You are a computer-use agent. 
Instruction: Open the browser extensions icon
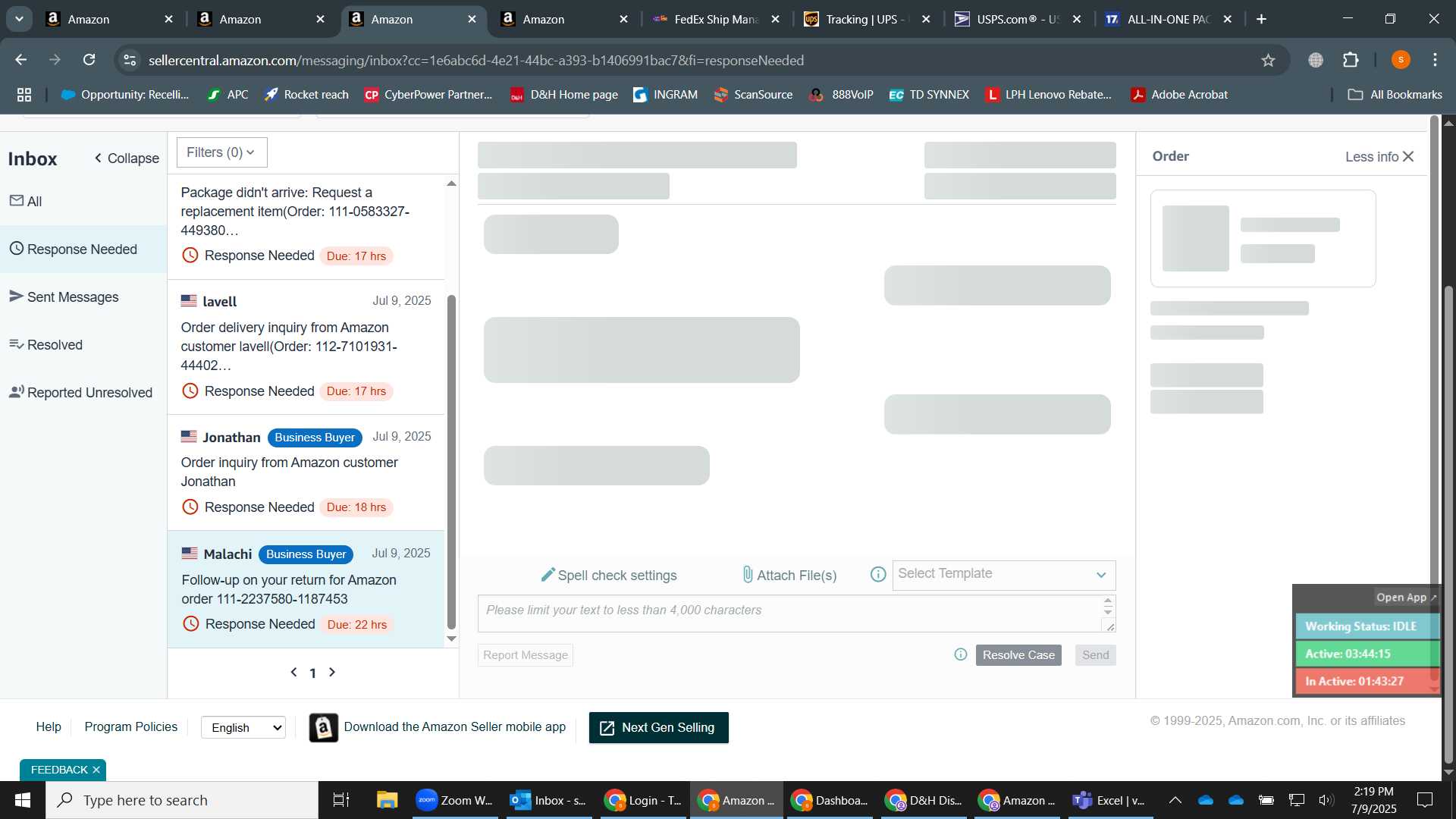[1351, 60]
